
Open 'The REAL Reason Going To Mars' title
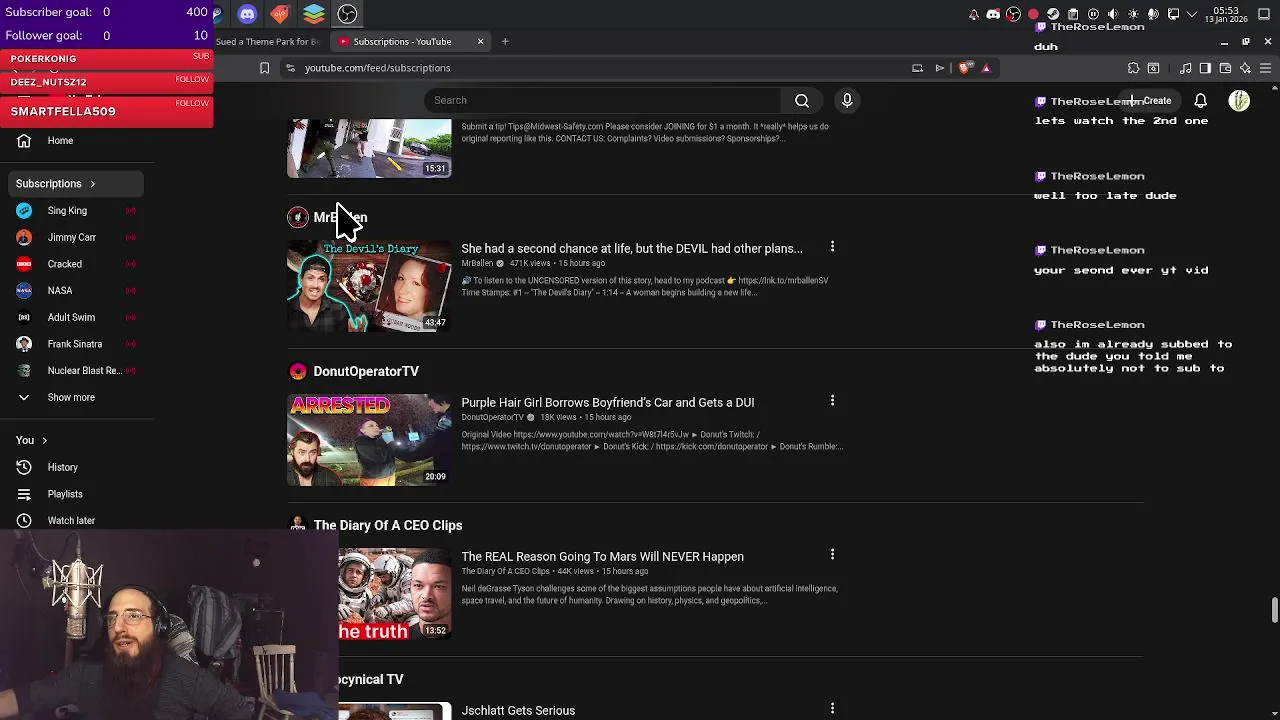tap(602, 557)
